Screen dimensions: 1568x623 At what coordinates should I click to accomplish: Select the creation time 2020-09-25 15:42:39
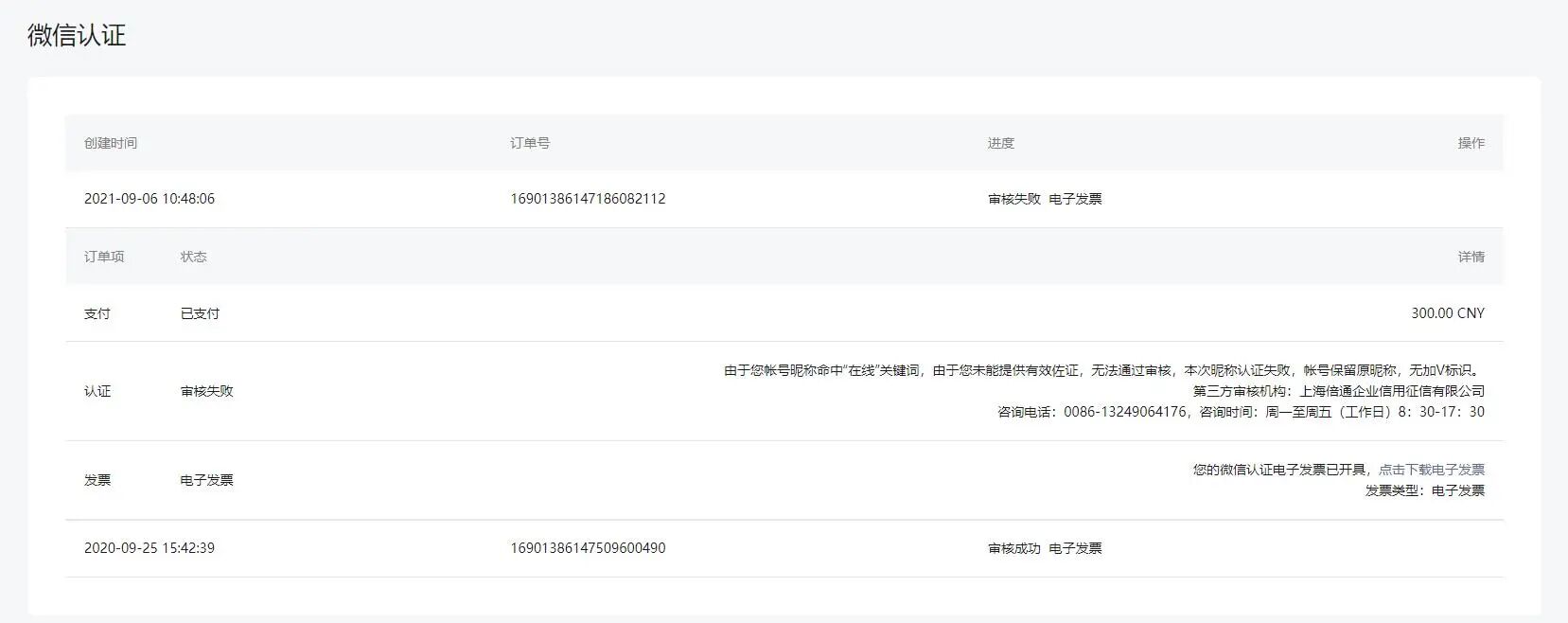tap(150, 548)
